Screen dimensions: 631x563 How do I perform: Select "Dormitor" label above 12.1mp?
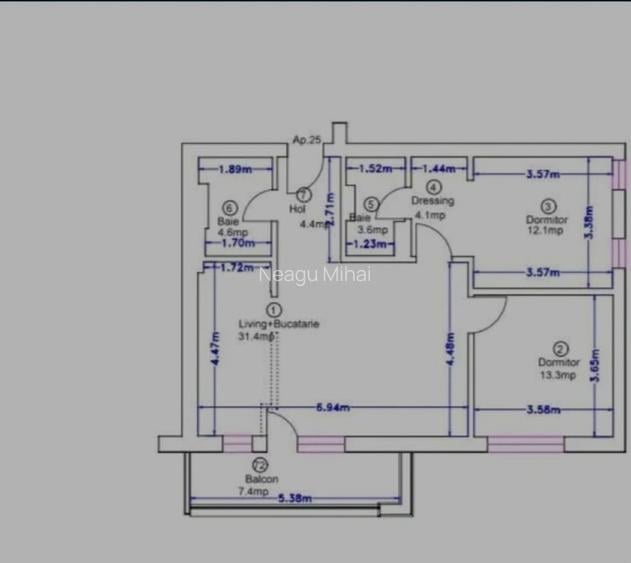(546, 220)
